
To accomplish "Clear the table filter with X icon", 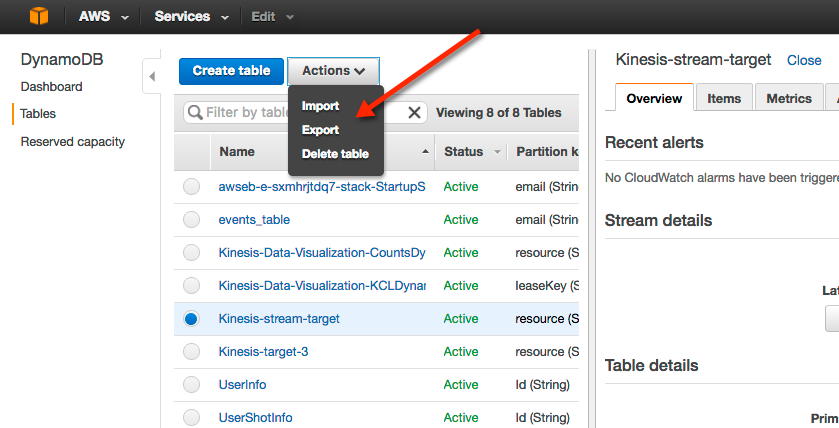I will [414, 112].
